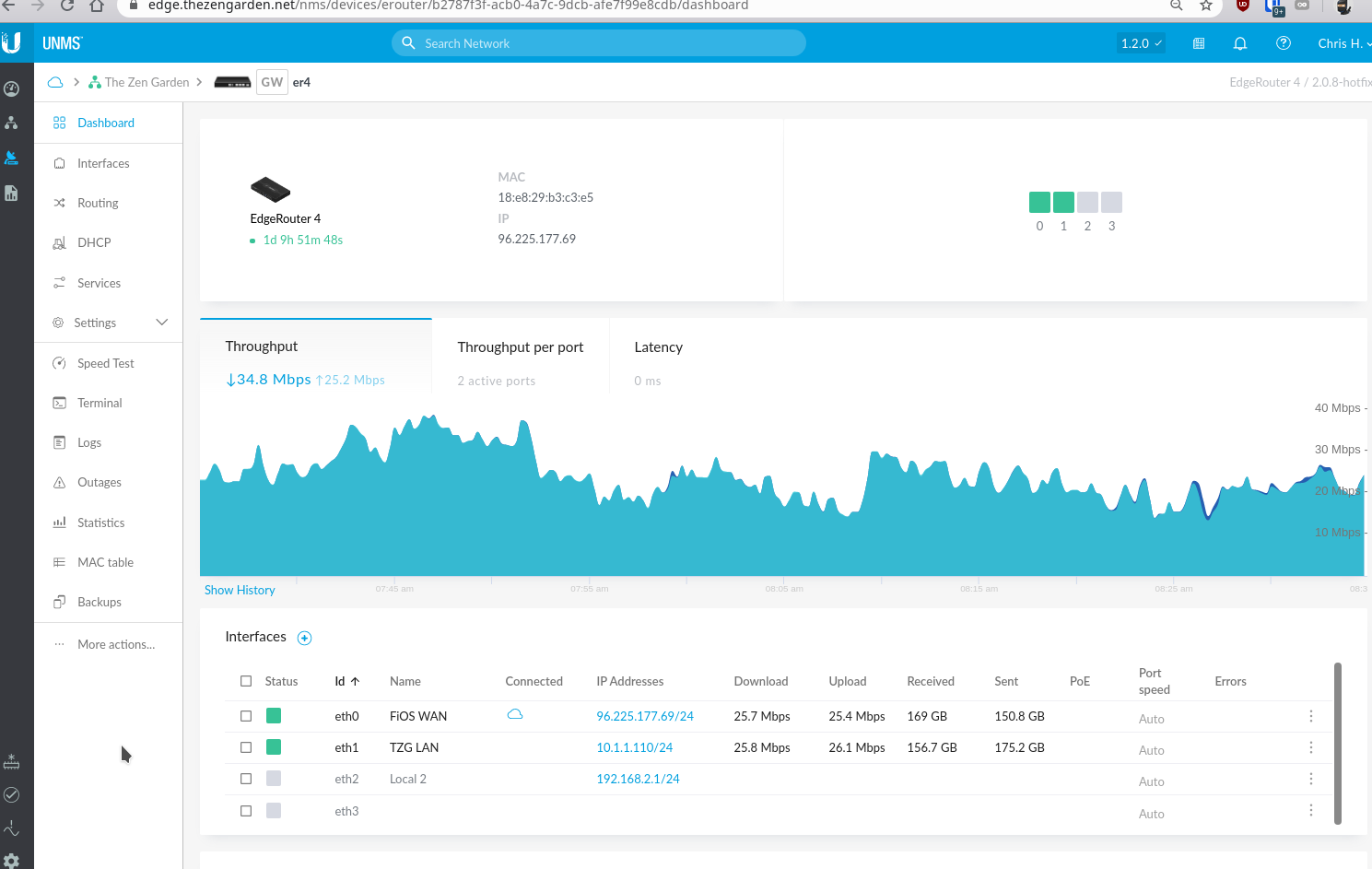Click the cloud breadcrumb icon
The height and width of the screenshot is (869, 1372).
pos(55,82)
